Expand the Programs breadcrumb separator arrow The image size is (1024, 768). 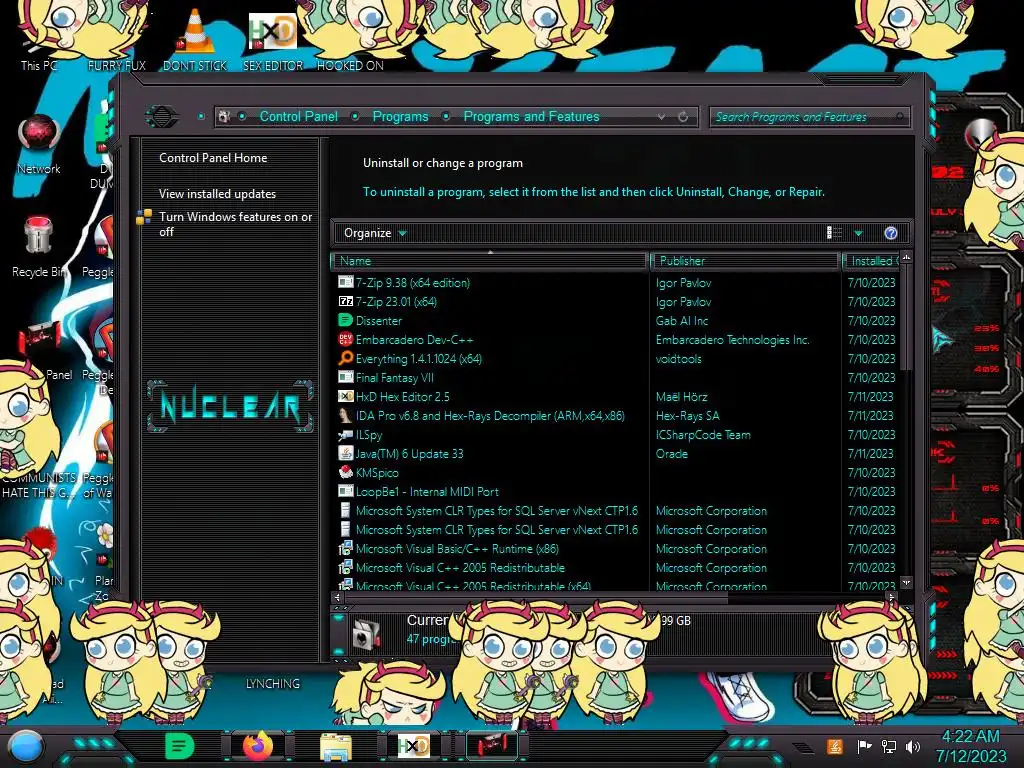coord(446,116)
